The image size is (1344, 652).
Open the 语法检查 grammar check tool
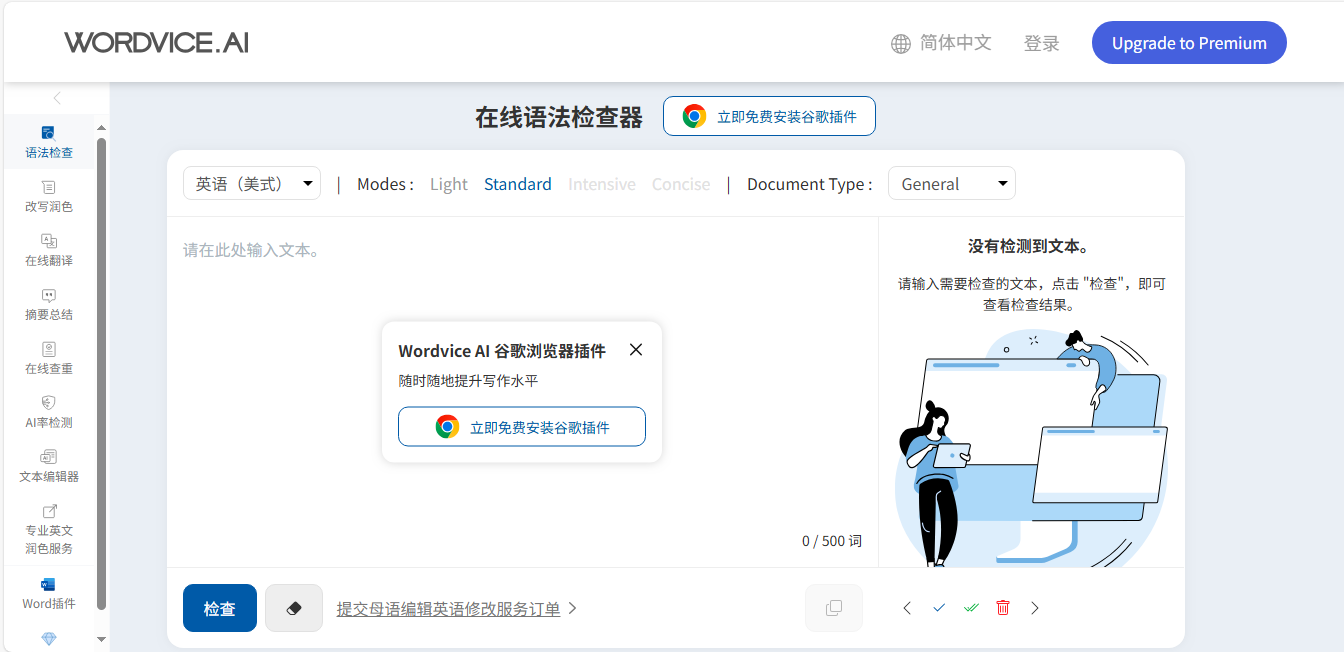coord(49,142)
